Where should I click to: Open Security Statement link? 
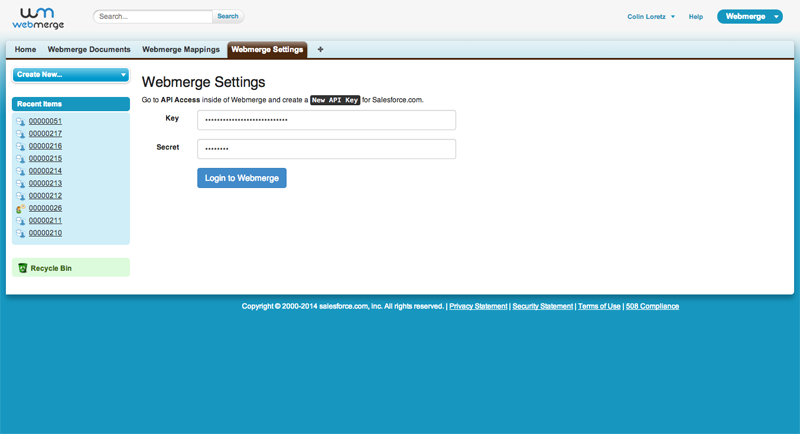[542, 306]
